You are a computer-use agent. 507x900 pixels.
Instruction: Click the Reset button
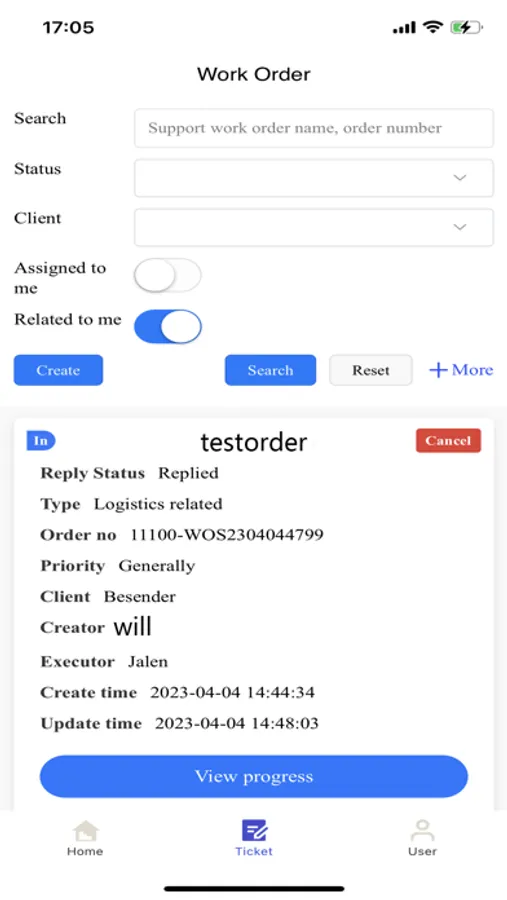(x=370, y=370)
